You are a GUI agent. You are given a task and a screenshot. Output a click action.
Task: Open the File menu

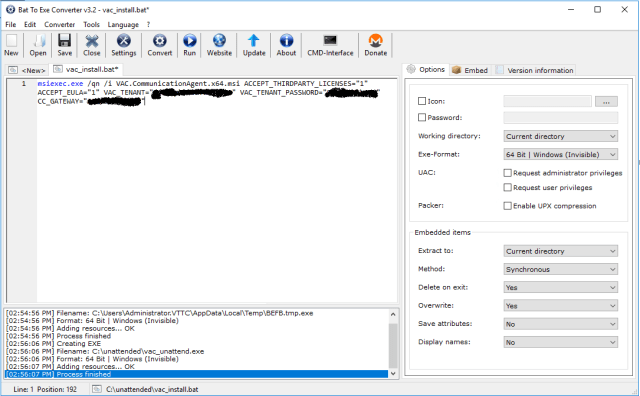(x=11, y=24)
